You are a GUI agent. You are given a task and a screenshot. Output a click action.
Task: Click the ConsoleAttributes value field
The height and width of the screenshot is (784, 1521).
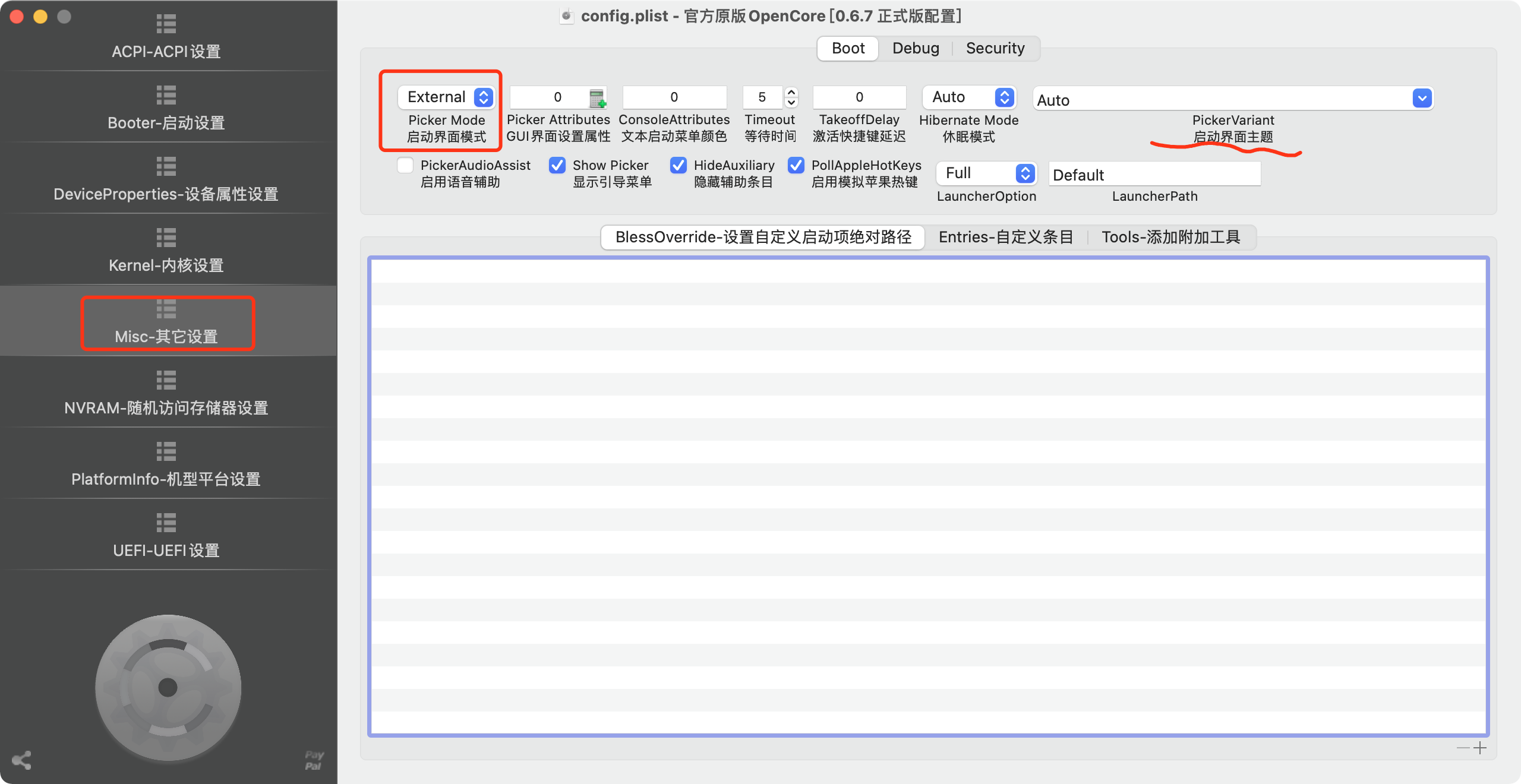pyautogui.click(x=674, y=97)
